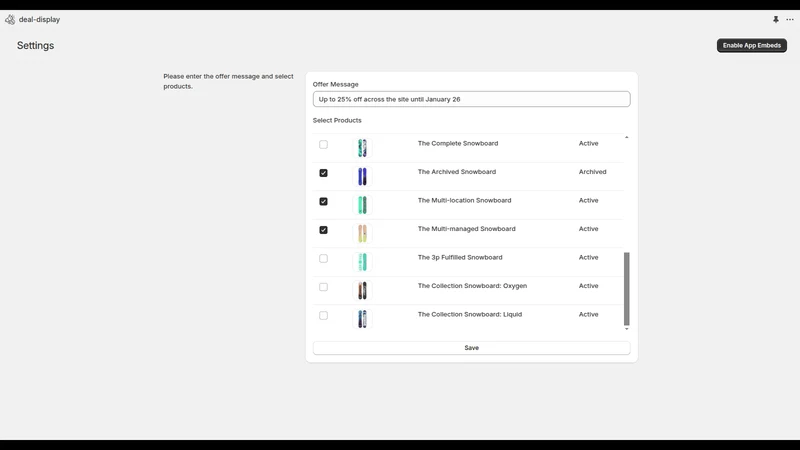
Task: Check The 3p Fulfilled Snowboard checkbox
Action: [323, 259]
